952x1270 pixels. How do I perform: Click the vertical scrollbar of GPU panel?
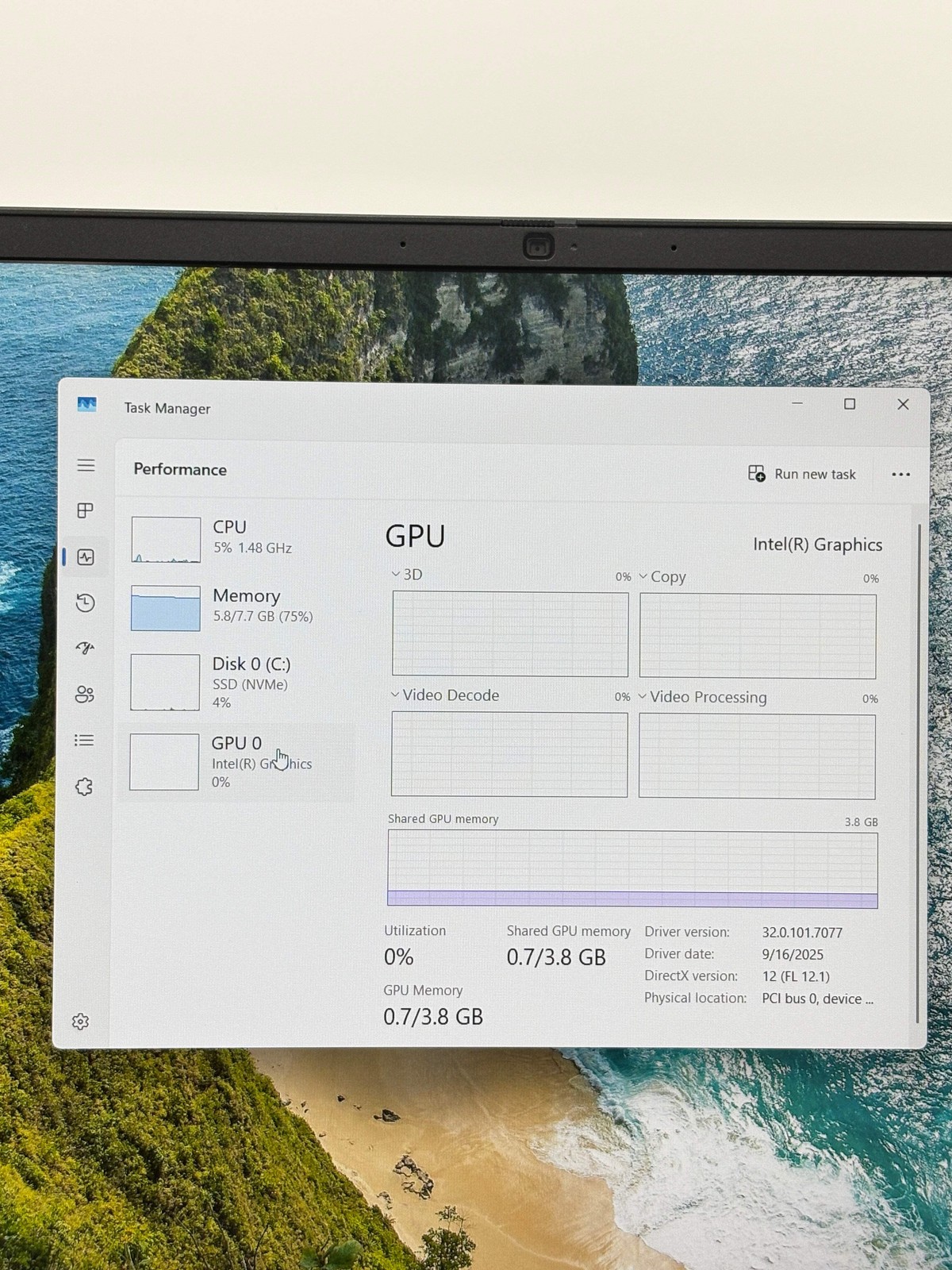(x=919, y=774)
